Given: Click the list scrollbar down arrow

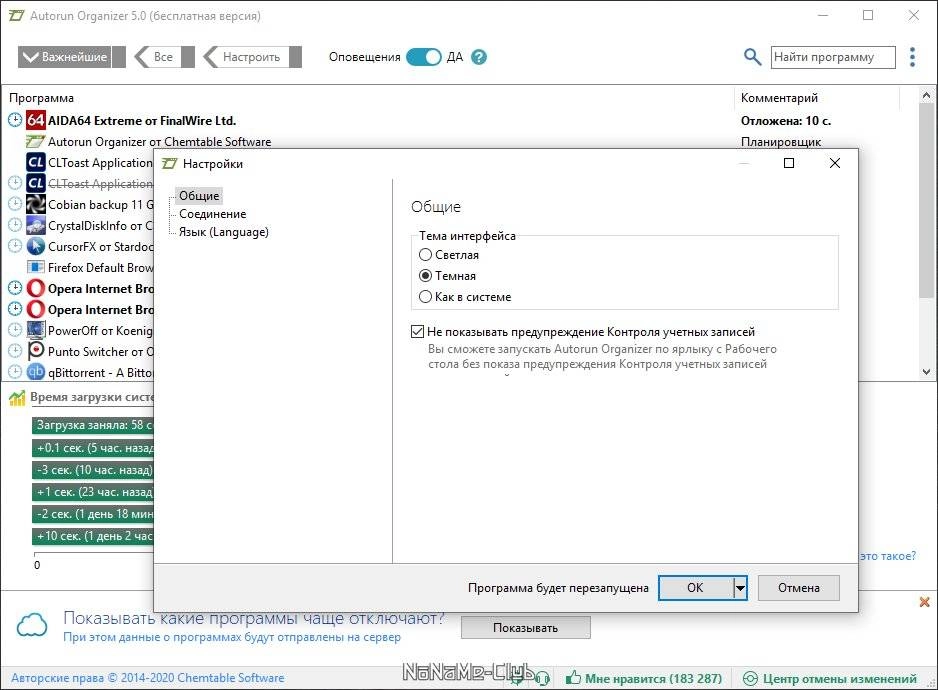Looking at the screenshot, I should (x=926, y=371).
